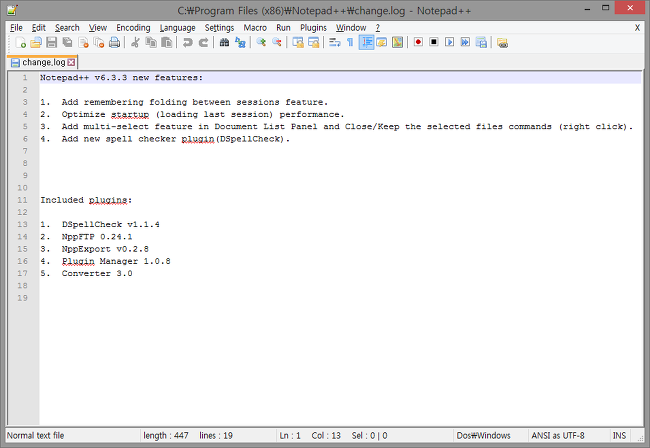The image size is (650, 448).
Task: Open the ? help menu
Action: [378, 28]
